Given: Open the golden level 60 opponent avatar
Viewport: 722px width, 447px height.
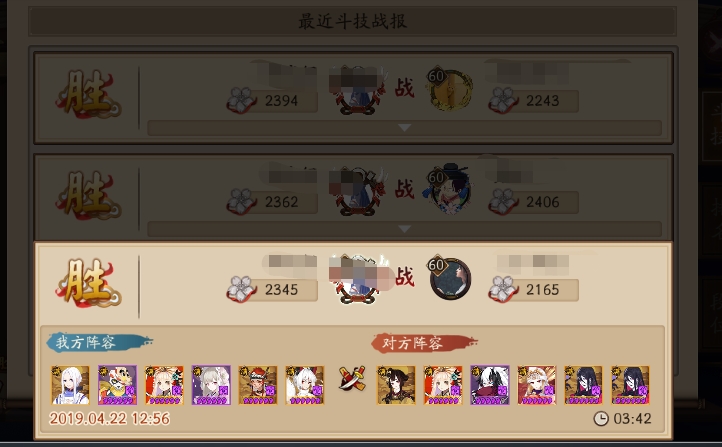Looking at the screenshot, I should point(449,90).
